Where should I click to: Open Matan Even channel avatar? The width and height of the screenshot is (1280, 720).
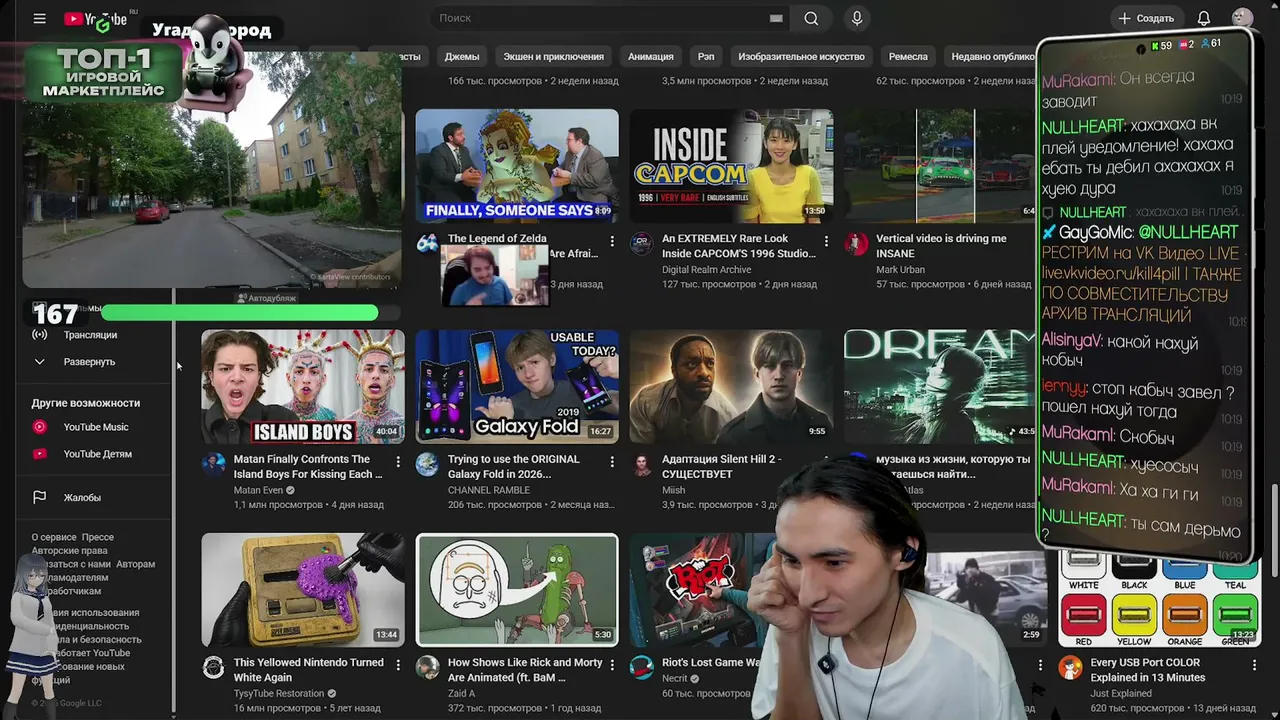[214, 464]
